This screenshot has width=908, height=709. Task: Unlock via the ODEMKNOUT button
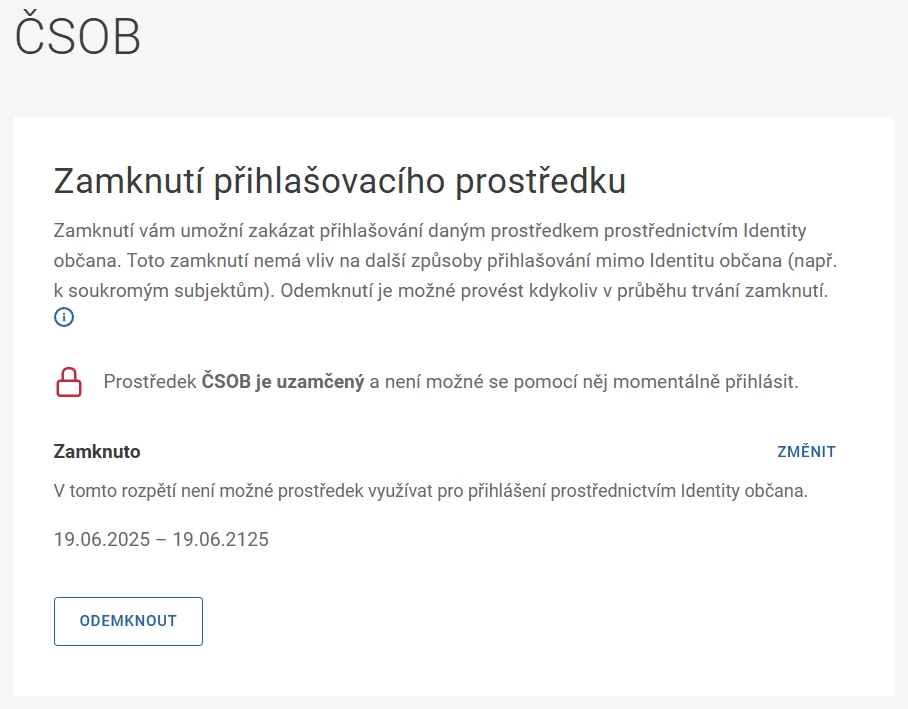coord(128,621)
